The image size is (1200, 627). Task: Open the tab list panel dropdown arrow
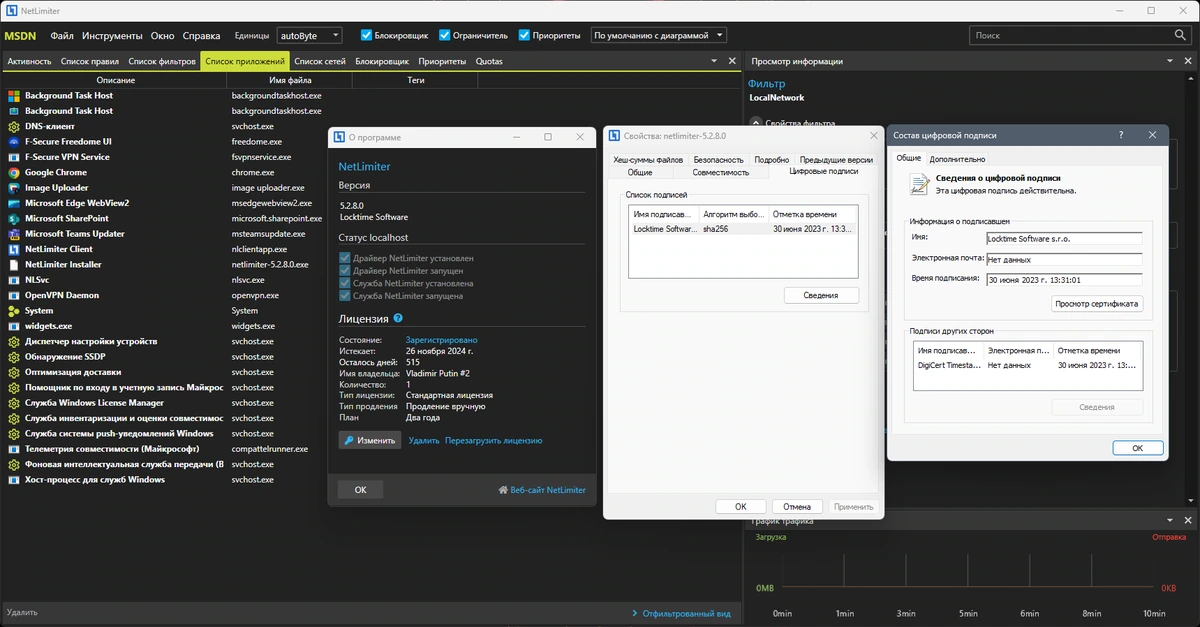714,61
